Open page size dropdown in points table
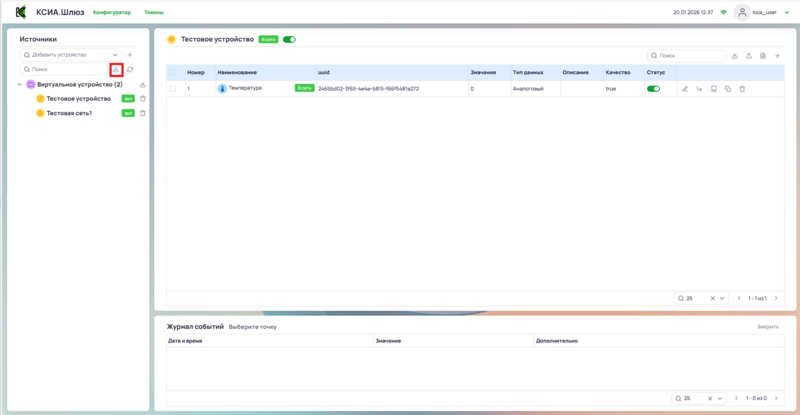This screenshot has width=800, height=415. [700, 298]
